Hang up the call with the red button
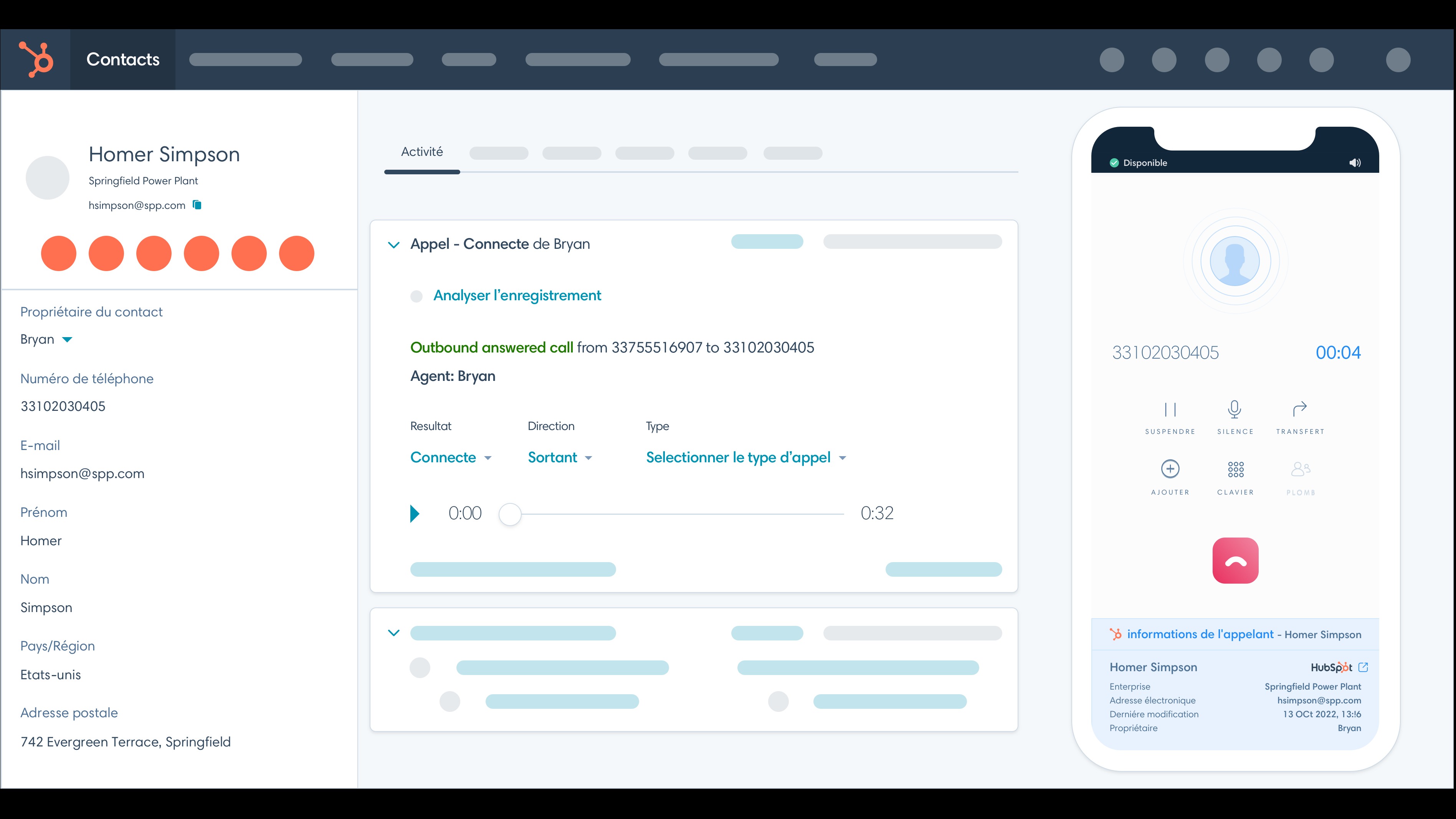1456x819 pixels. 1235,560
